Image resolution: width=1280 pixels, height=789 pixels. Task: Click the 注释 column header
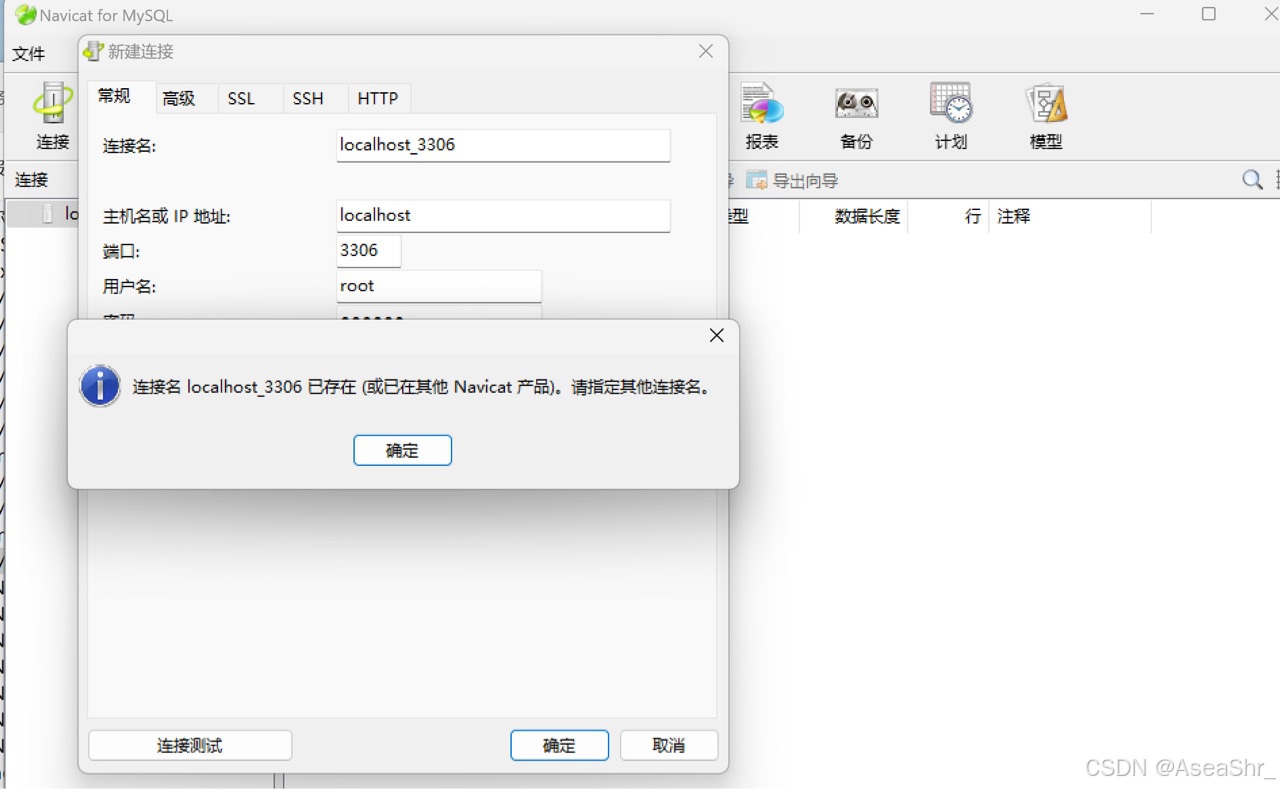[1070, 216]
